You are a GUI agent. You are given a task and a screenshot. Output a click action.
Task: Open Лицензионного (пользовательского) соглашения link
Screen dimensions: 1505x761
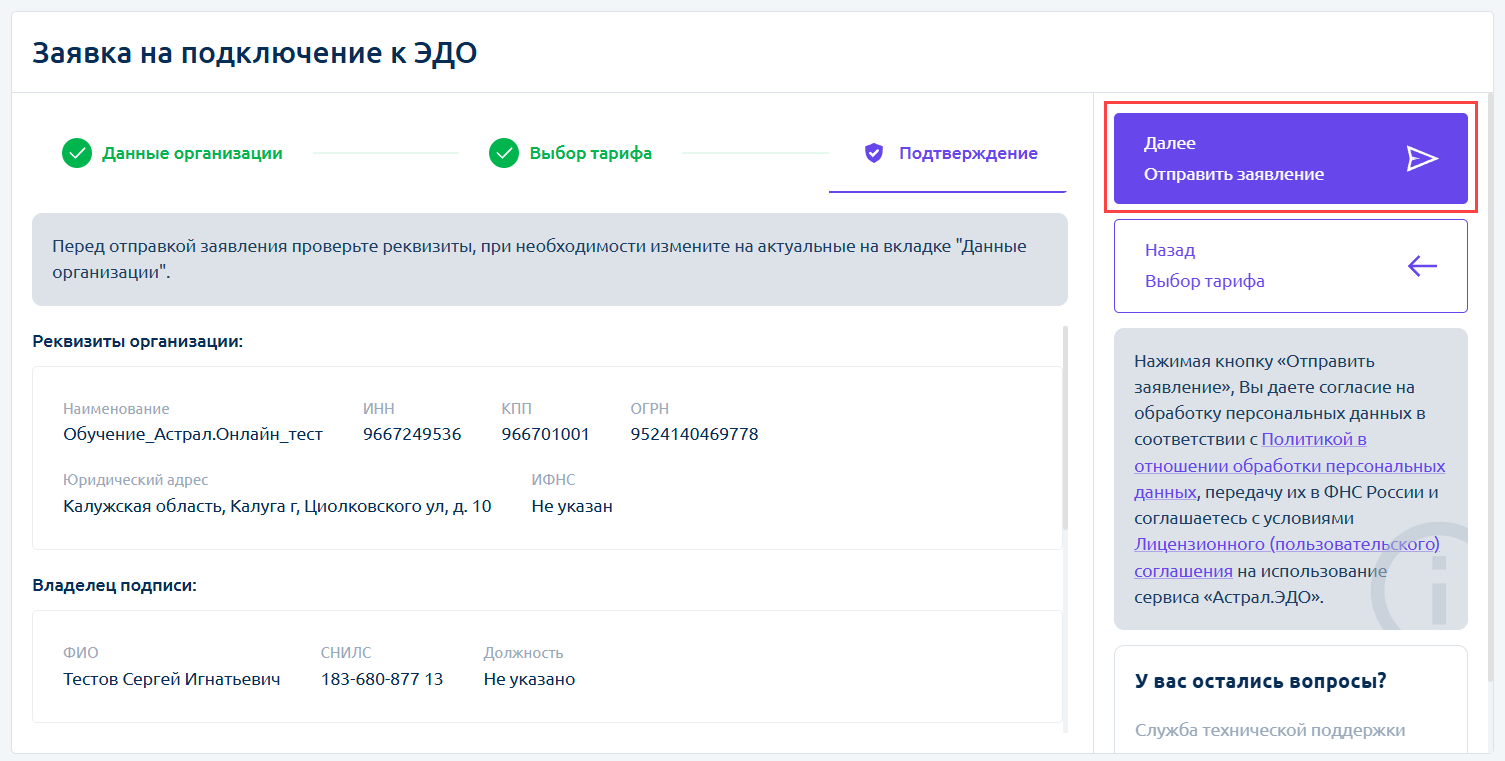(1287, 558)
